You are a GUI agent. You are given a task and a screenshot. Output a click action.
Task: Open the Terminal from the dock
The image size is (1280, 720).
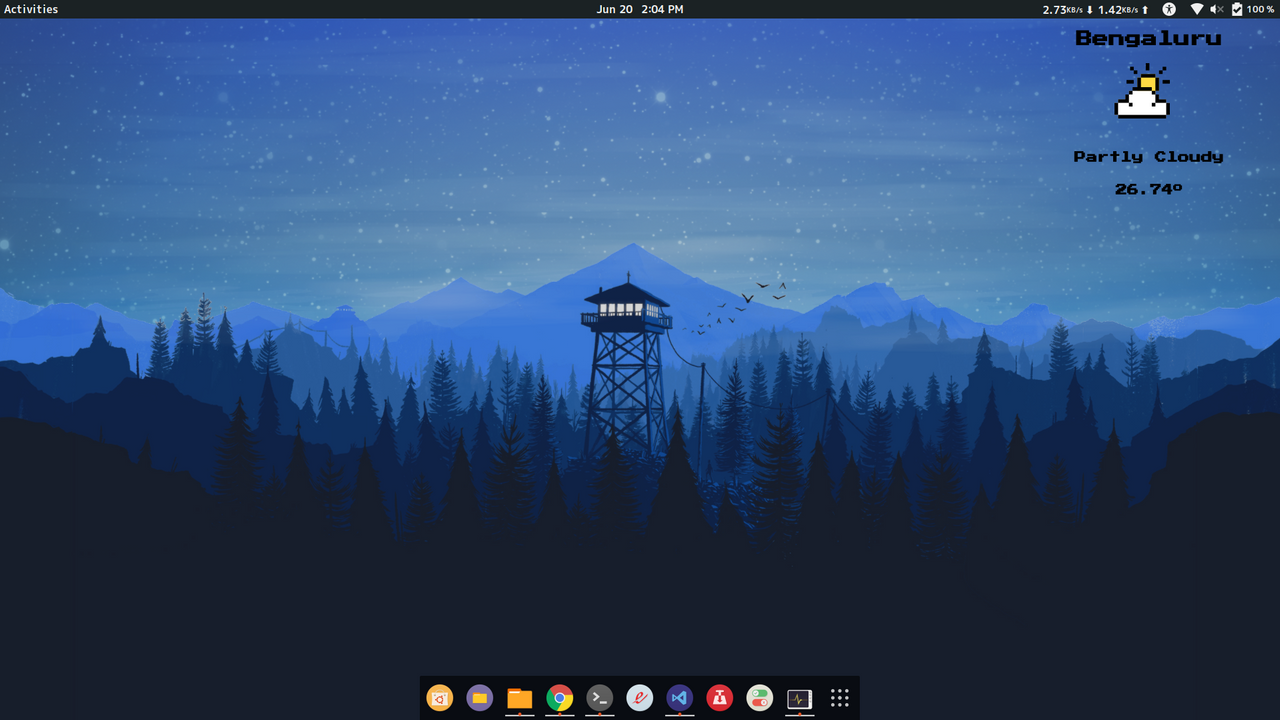600,698
